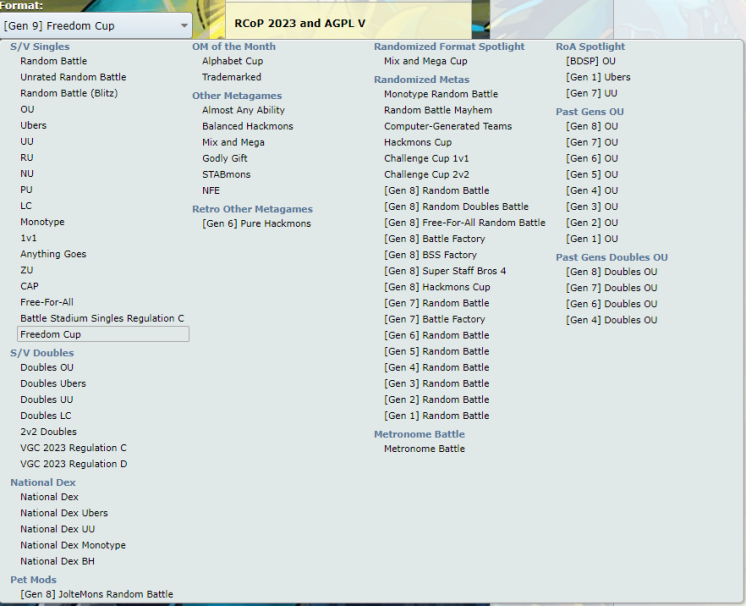Viewport: 746px width, 606px height.
Task: Choose [Gen 5] OU under Past Gens OU
Action: point(592,175)
